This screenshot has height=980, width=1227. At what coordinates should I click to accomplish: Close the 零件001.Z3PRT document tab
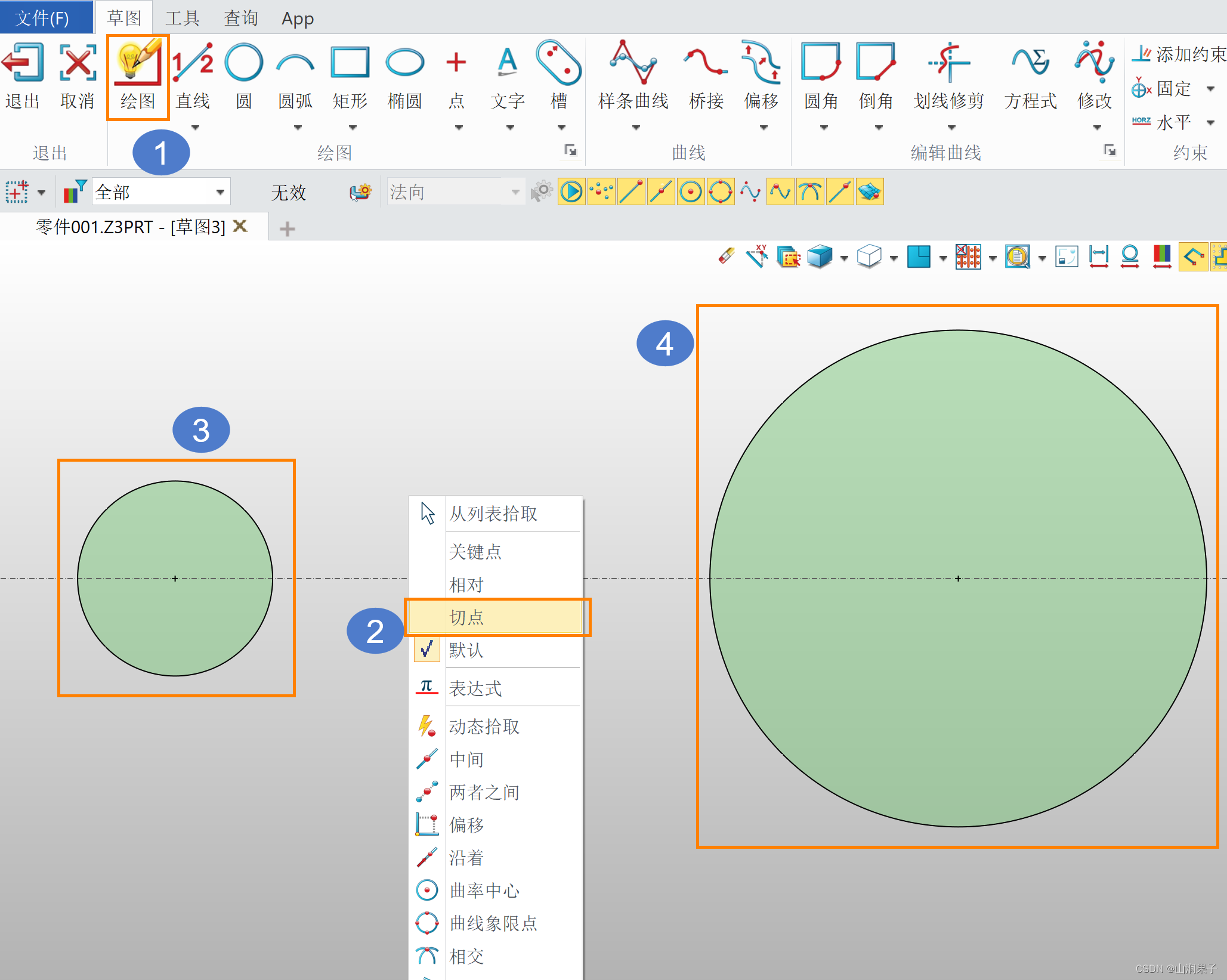click(240, 226)
